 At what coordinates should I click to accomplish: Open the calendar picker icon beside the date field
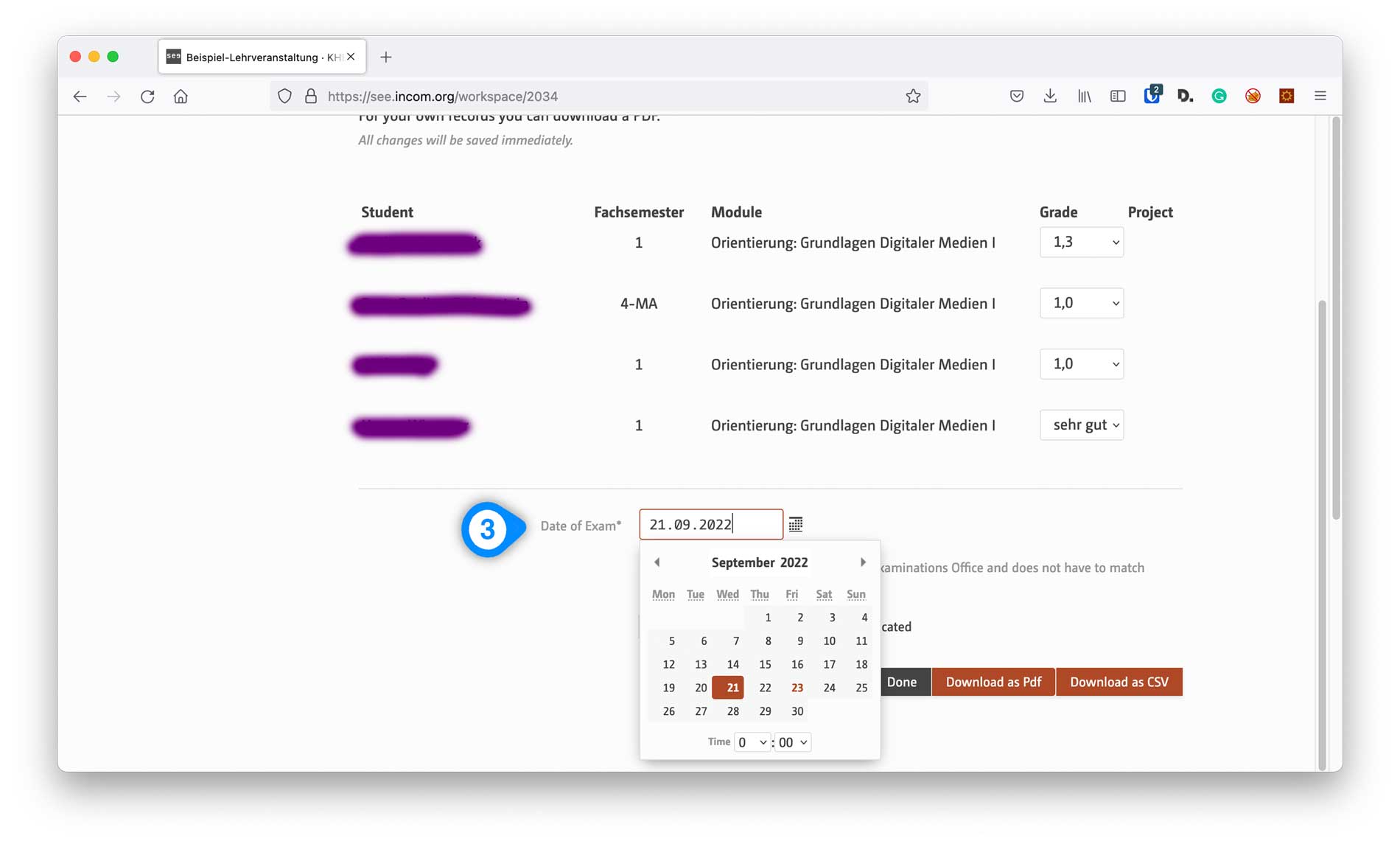tap(795, 524)
